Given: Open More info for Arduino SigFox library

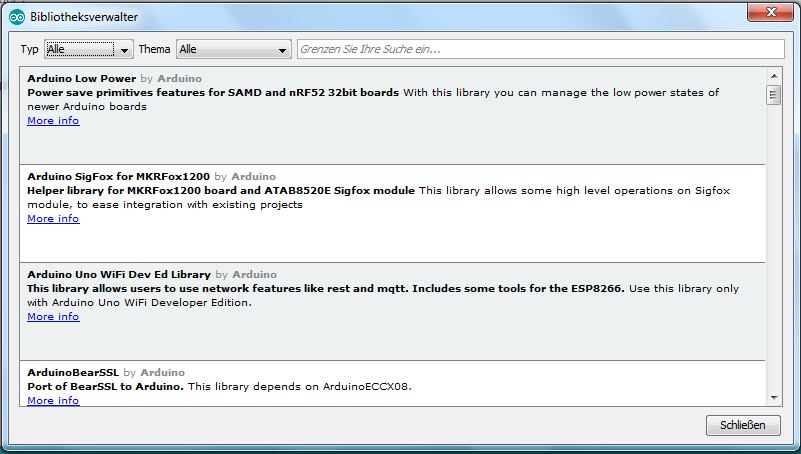Looking at the screenshot, I should (53, 219).
